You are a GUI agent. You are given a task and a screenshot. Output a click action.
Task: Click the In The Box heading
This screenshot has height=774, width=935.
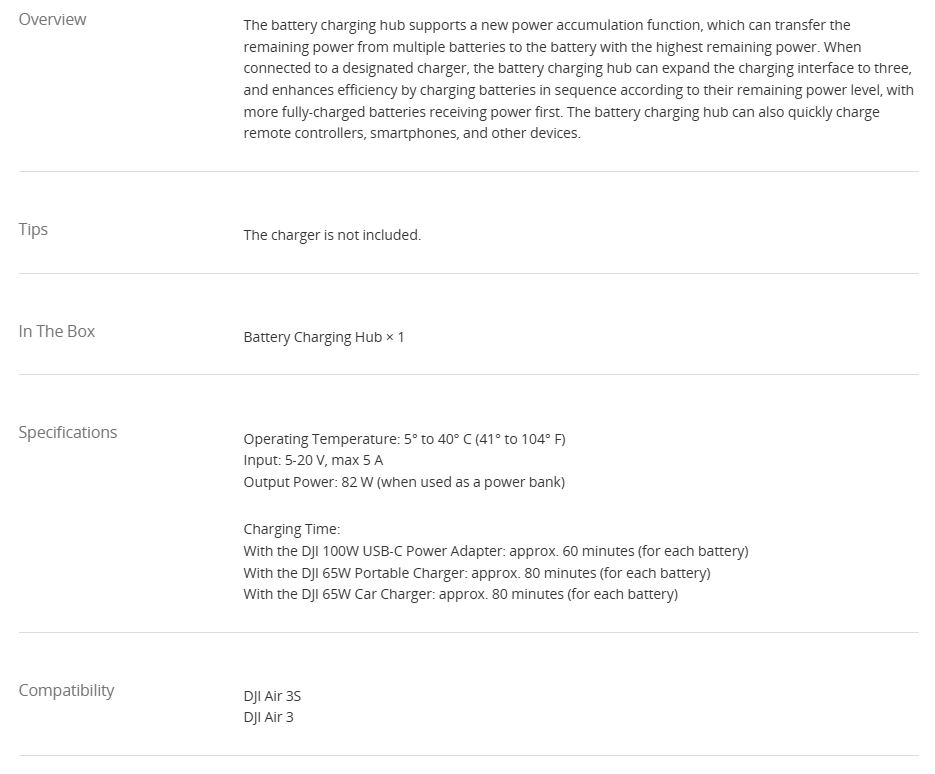click(56, 331)
